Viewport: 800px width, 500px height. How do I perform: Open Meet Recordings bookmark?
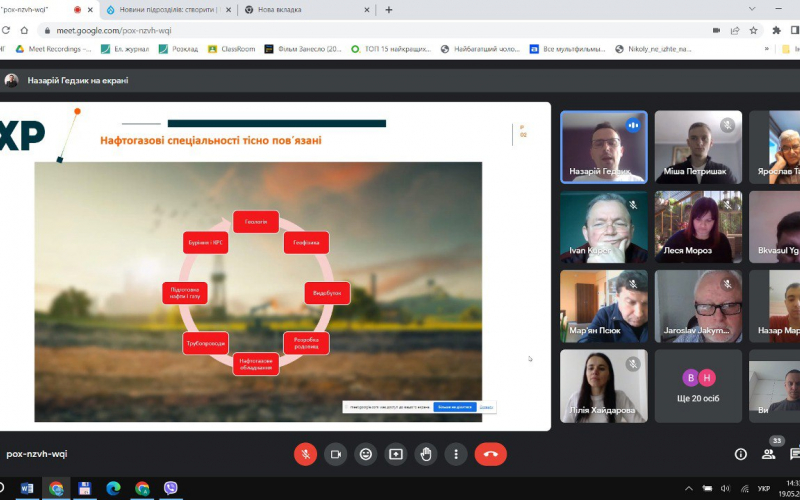pos(54,49)
